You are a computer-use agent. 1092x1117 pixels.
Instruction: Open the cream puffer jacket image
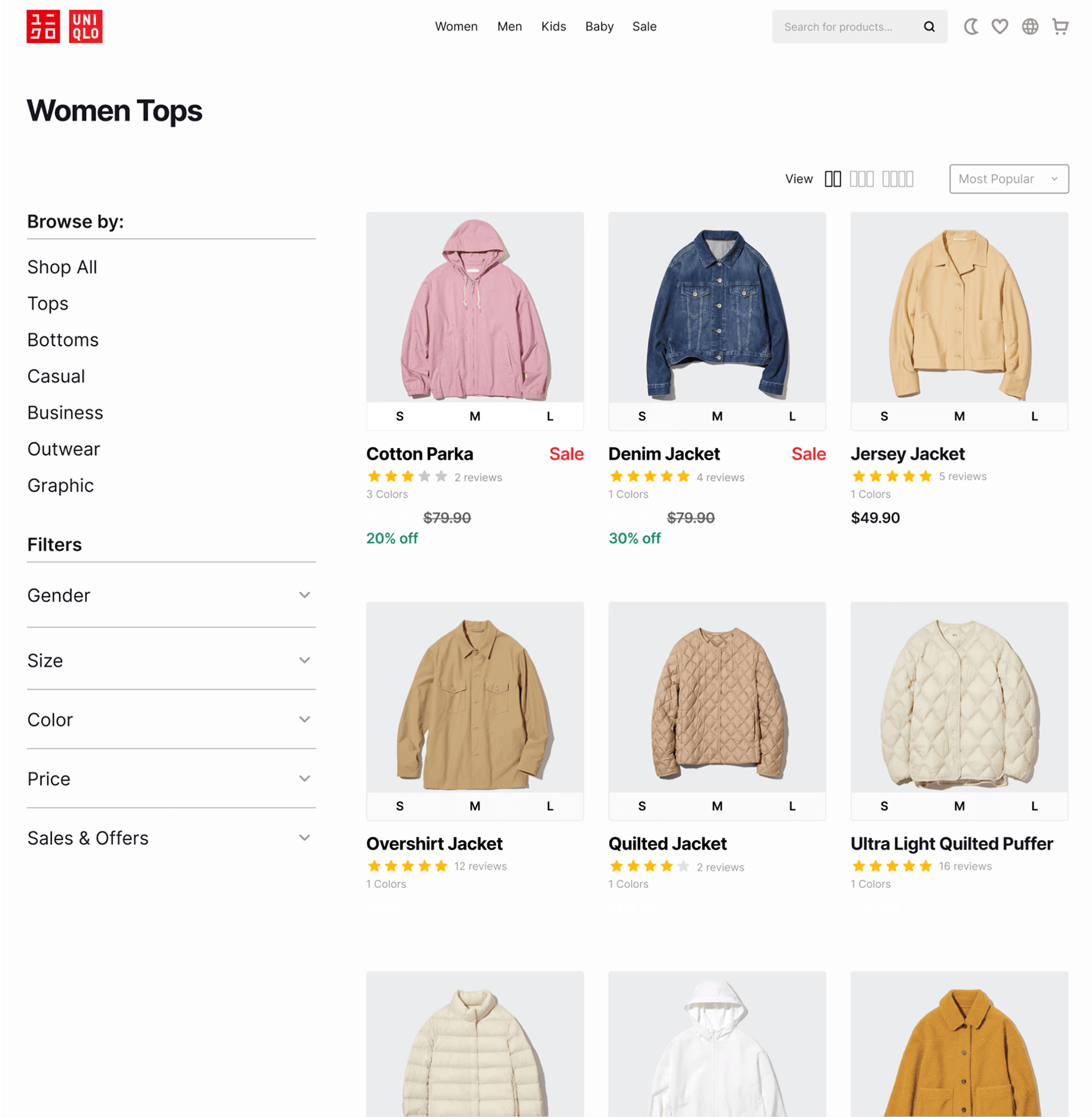pyautogui.click(x=475, y=1044)
